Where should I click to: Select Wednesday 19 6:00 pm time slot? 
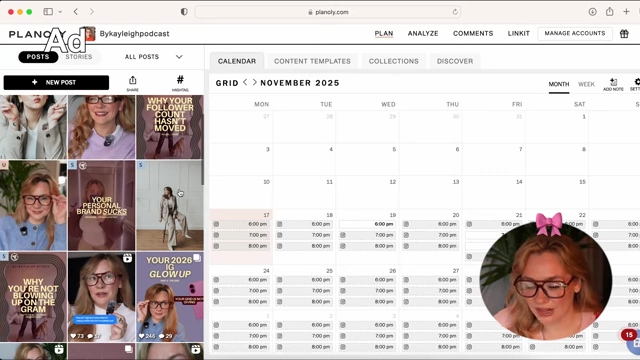[x=367, y=224]
